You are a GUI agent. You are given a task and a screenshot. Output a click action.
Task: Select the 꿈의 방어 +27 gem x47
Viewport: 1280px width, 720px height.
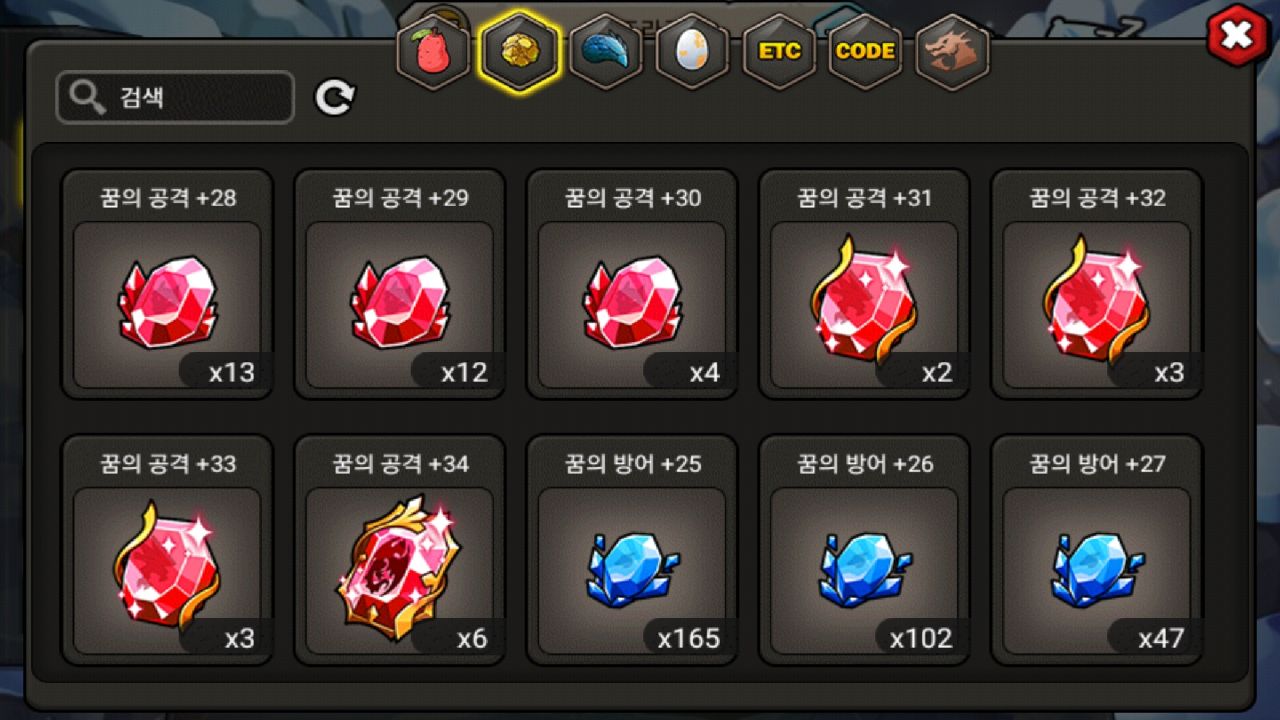[1096, 550]
